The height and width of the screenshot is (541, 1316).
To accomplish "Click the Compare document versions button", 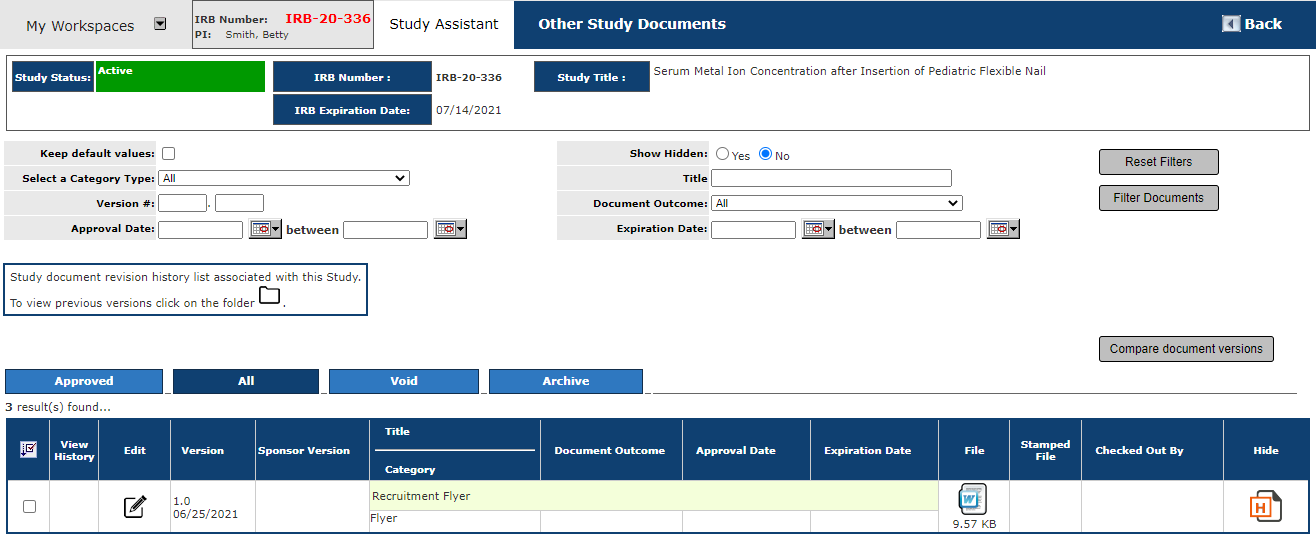I will point(1186,349).
